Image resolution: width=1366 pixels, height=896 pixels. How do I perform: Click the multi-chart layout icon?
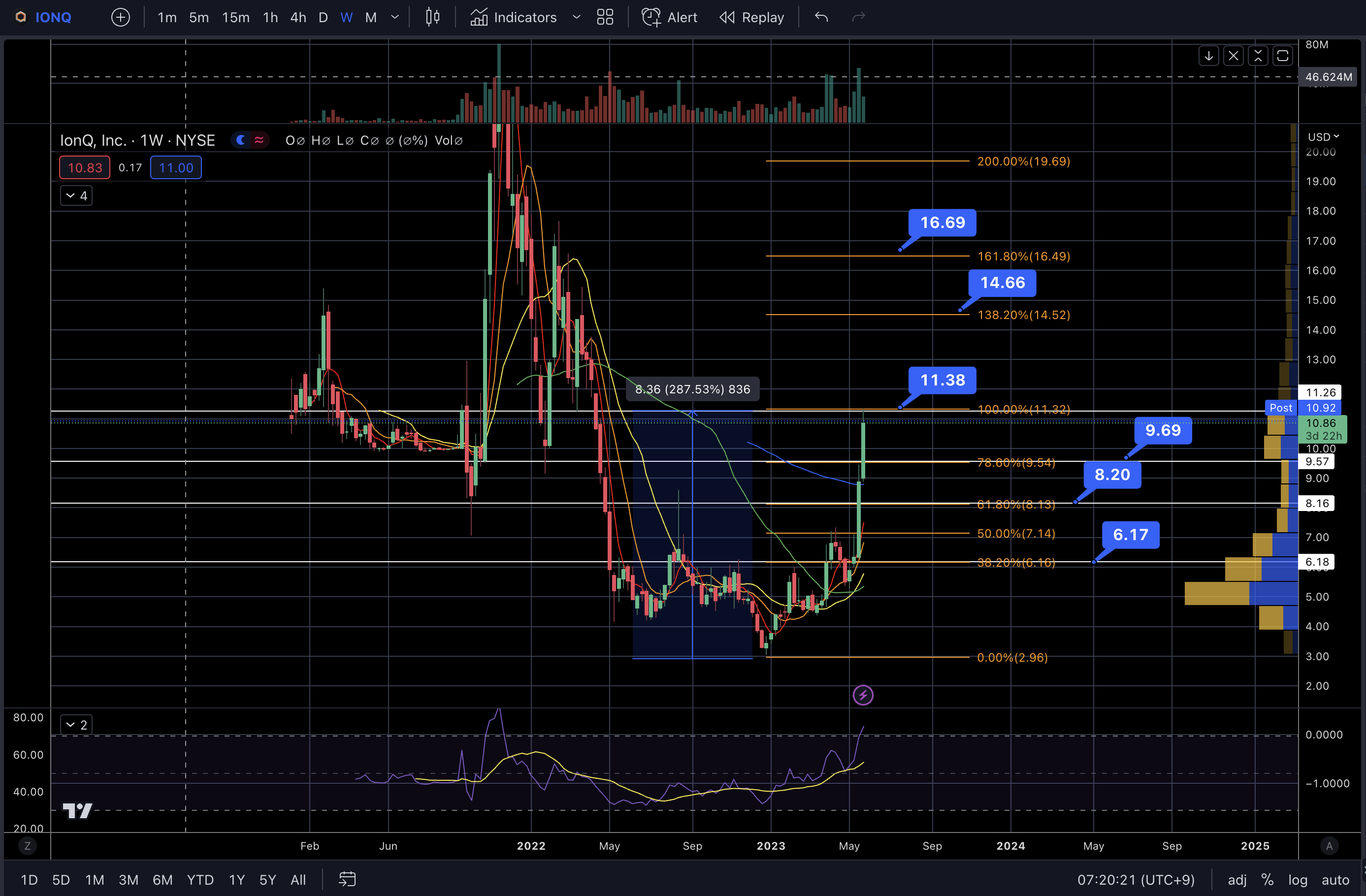pos(604,17)
